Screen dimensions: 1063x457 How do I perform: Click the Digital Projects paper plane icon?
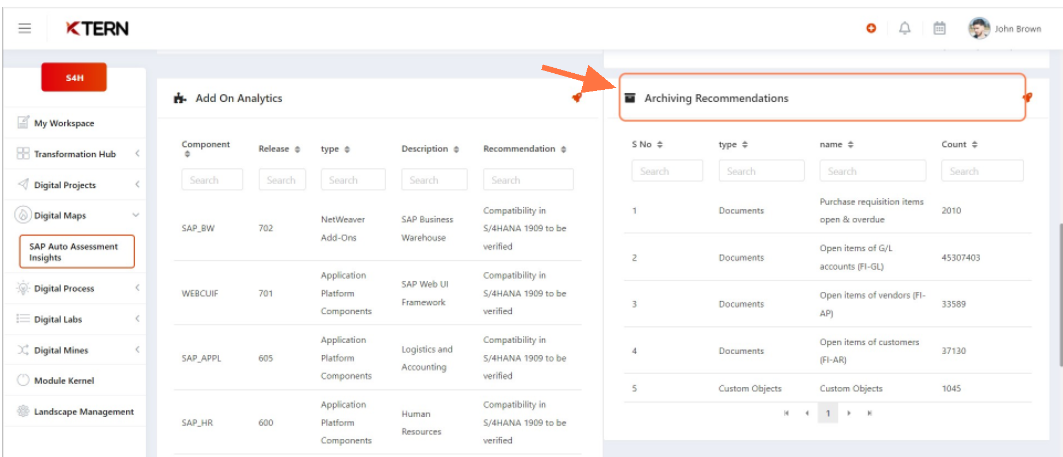pos(23,184)
